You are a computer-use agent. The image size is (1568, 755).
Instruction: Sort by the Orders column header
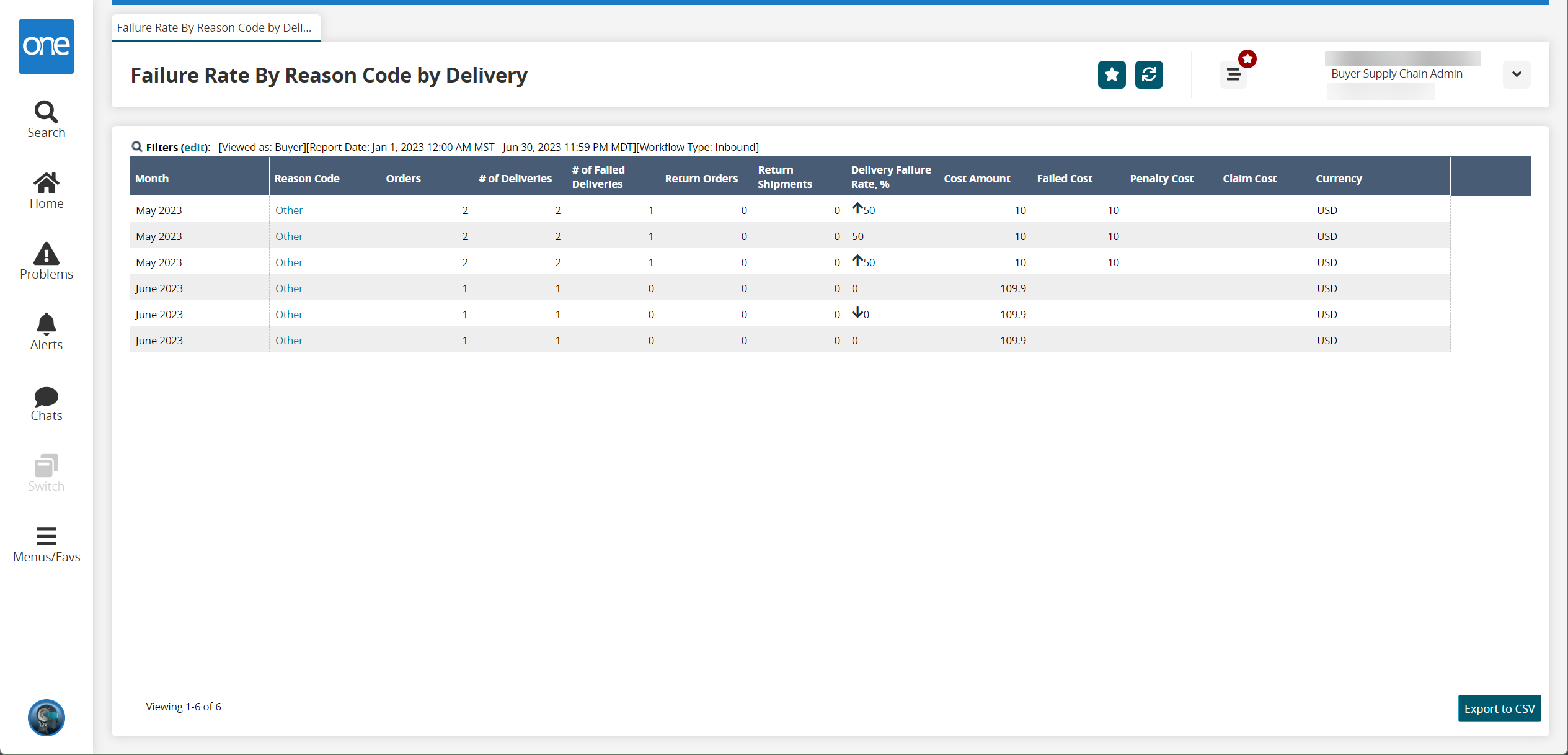pyautogui.click(x=427, y=177)
